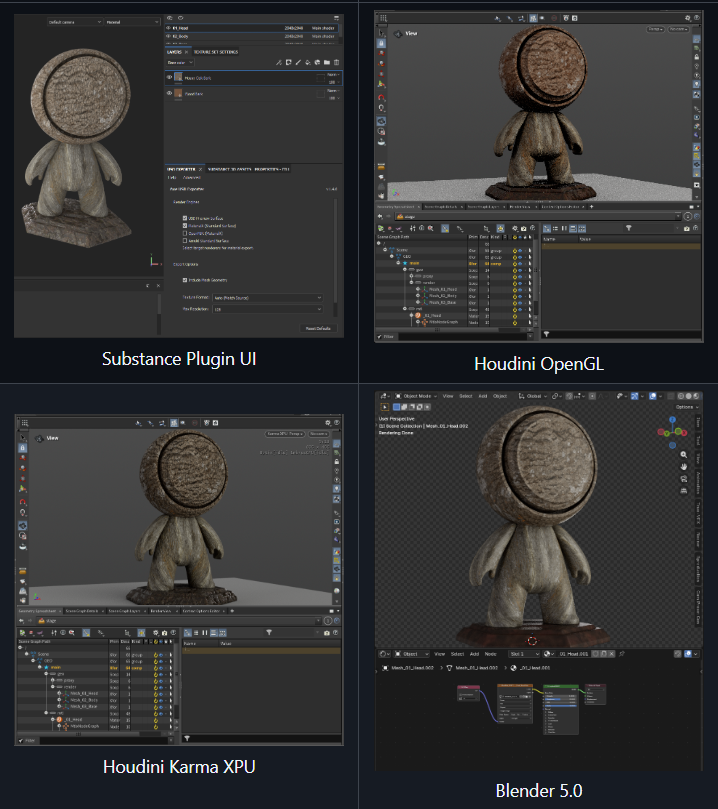
Task: Click the add fill layer bucket icon in Substance
Action: point(308,62)
